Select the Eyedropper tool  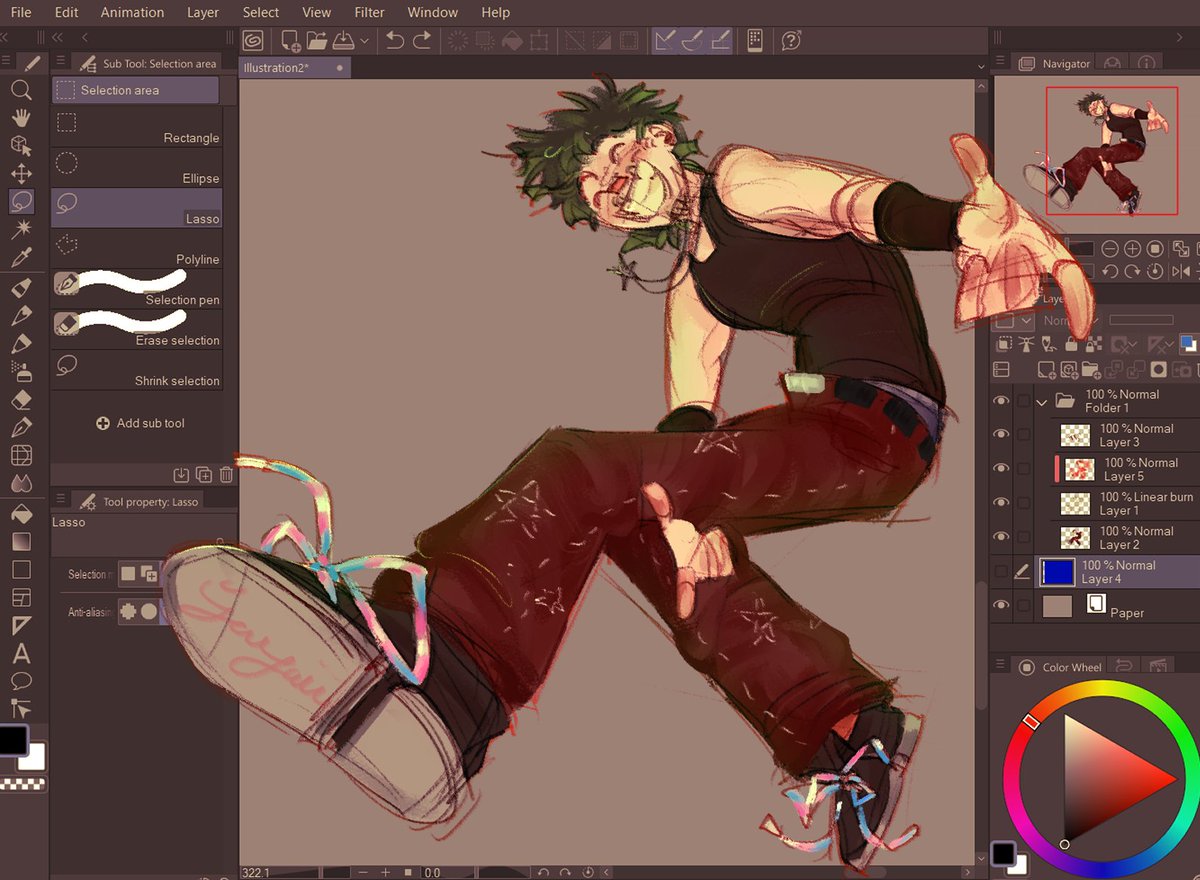[x=21, y=257]
